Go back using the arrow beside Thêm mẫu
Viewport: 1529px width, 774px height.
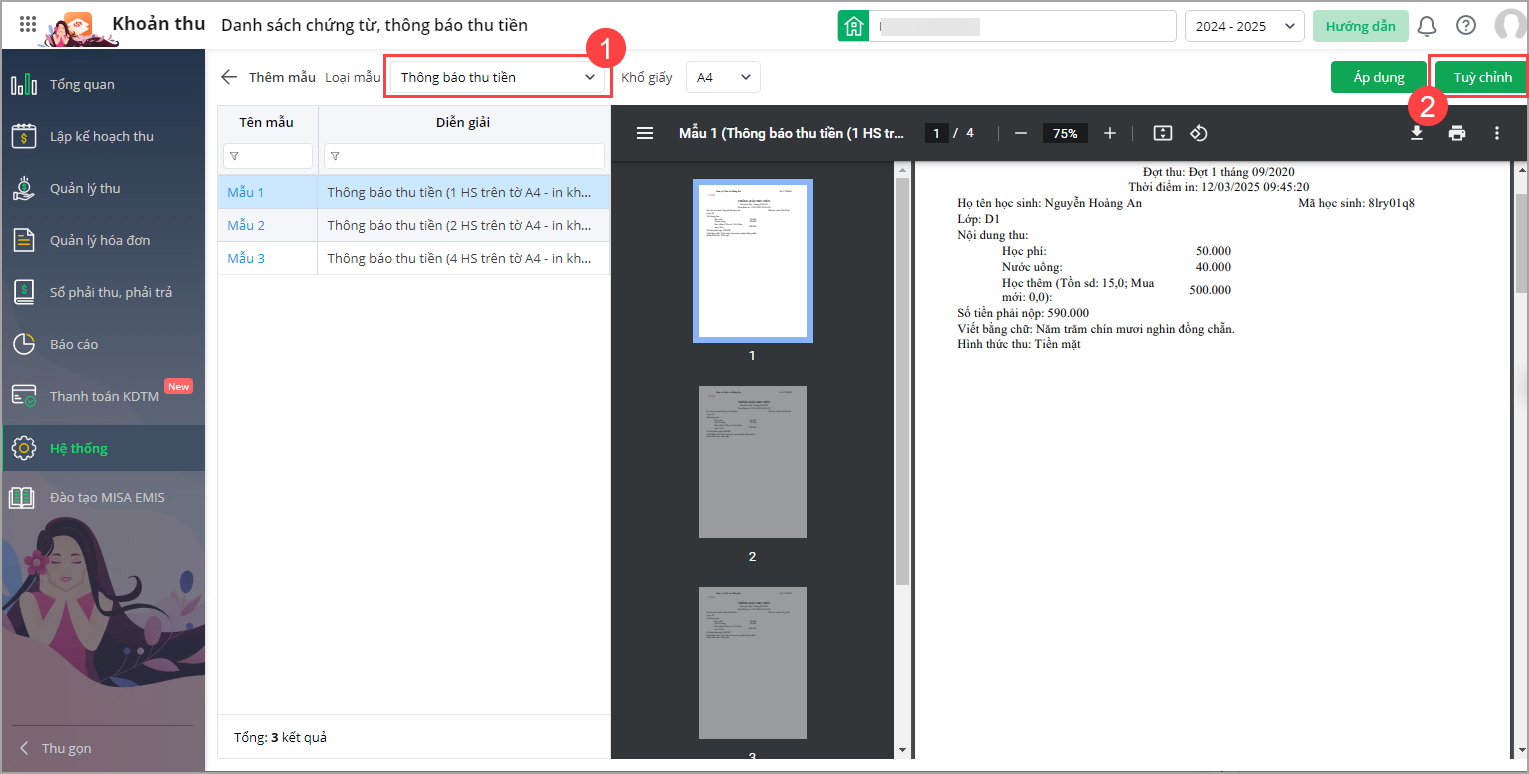(230, 77)
